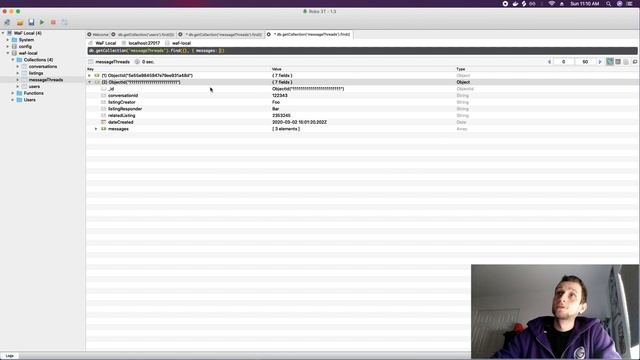Expand the System folder
This screenshot has height=360, width=640.
pyautogui.click(x=8, y=40)
